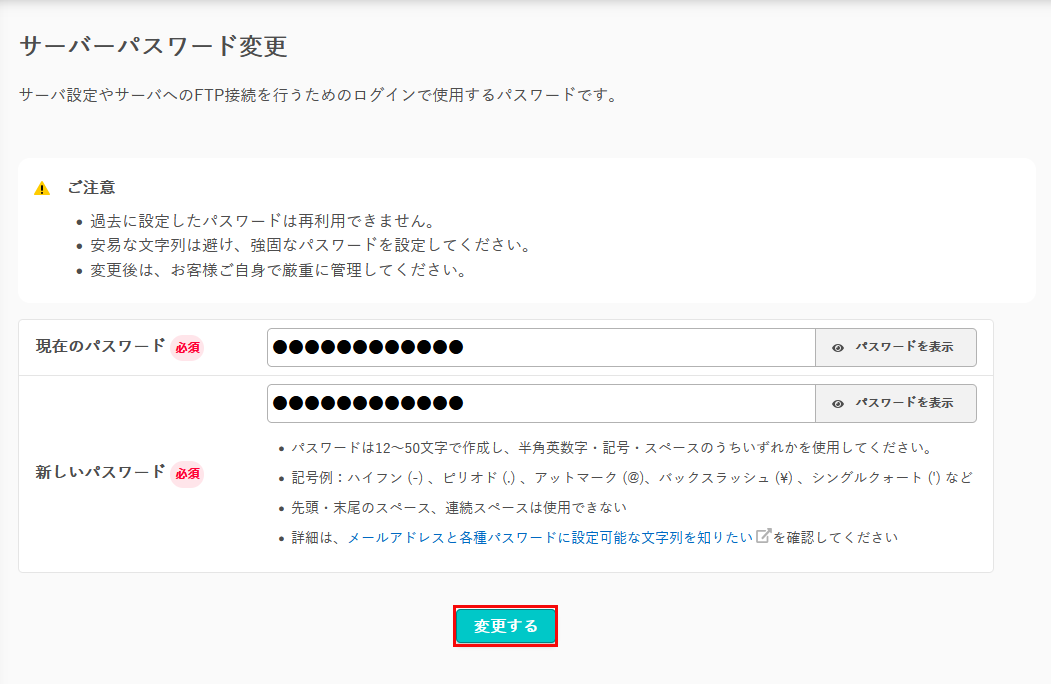Show the current password using パスワードを表示

coord(903,348)
